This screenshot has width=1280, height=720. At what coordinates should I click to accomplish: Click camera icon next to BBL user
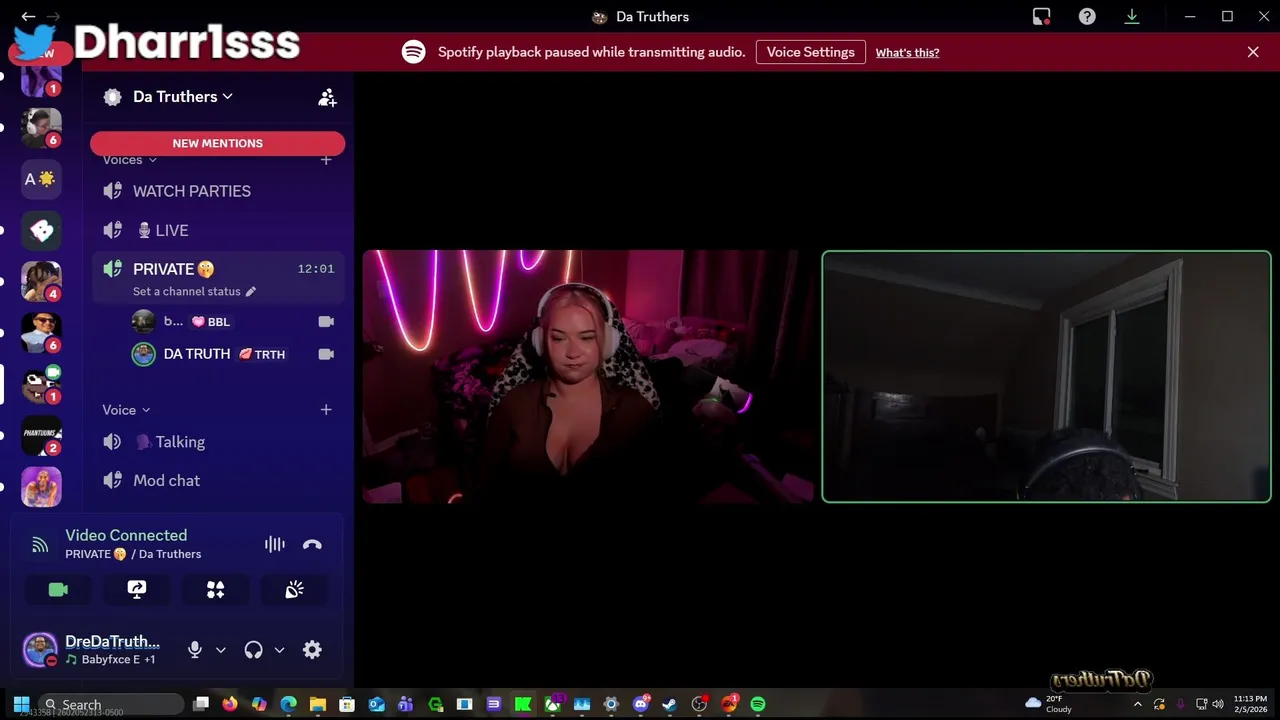[x=326, y=322]
